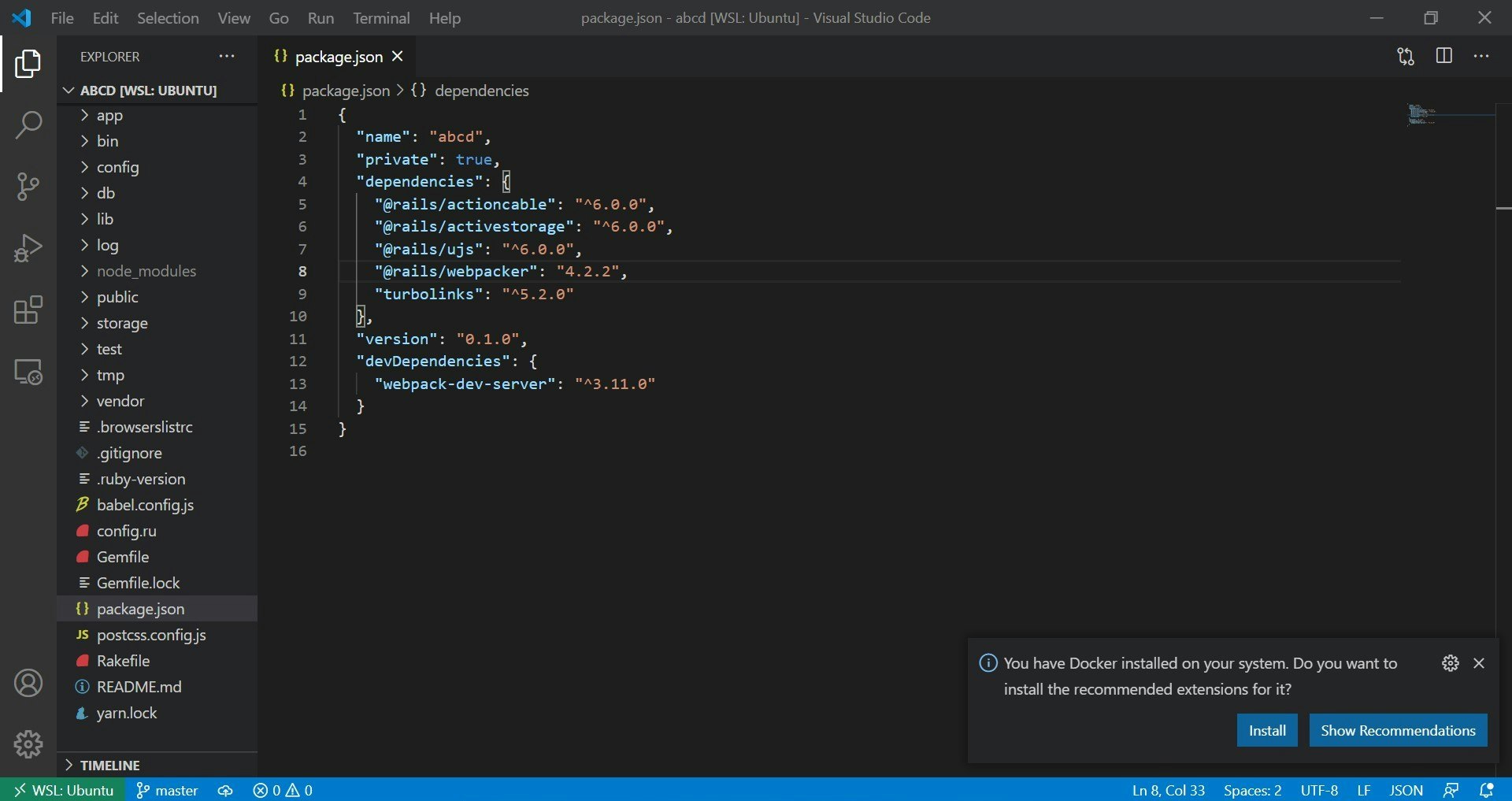The height and width of the screenshot is (801, 1512).
Task: Open the Edit menu
Action: (x=106, y=17)
